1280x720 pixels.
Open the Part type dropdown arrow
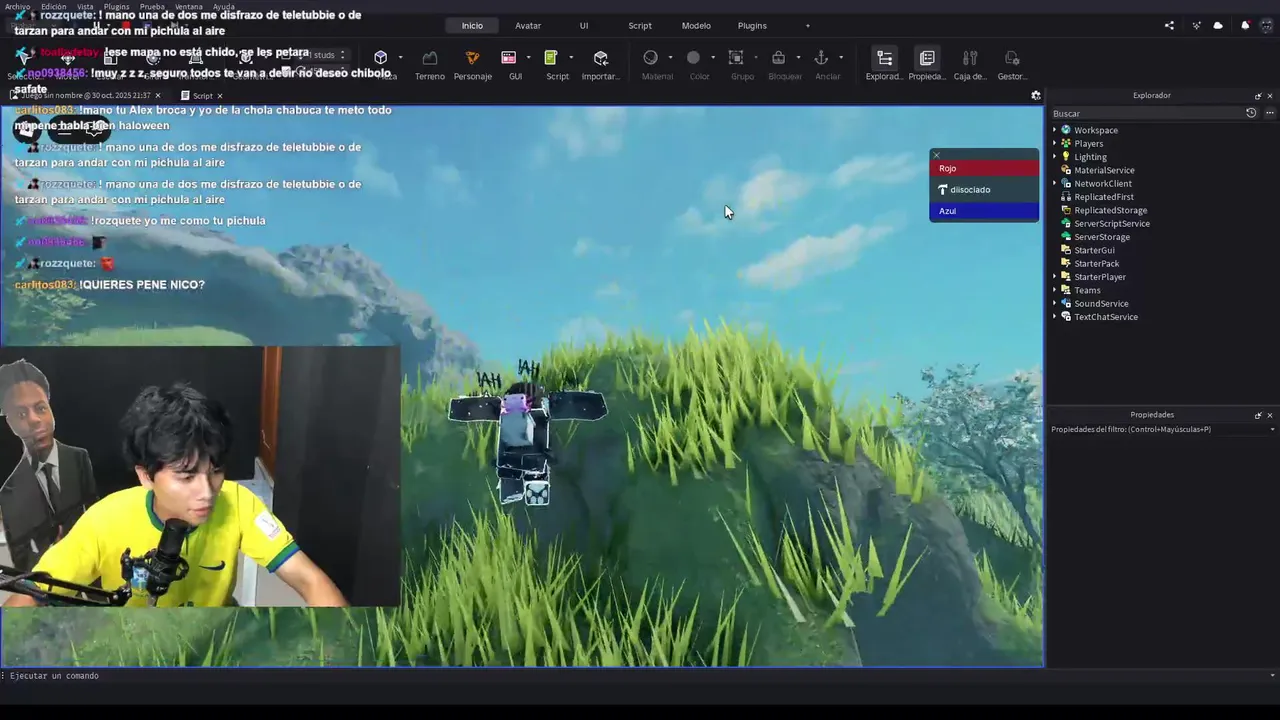coord(400,58)
